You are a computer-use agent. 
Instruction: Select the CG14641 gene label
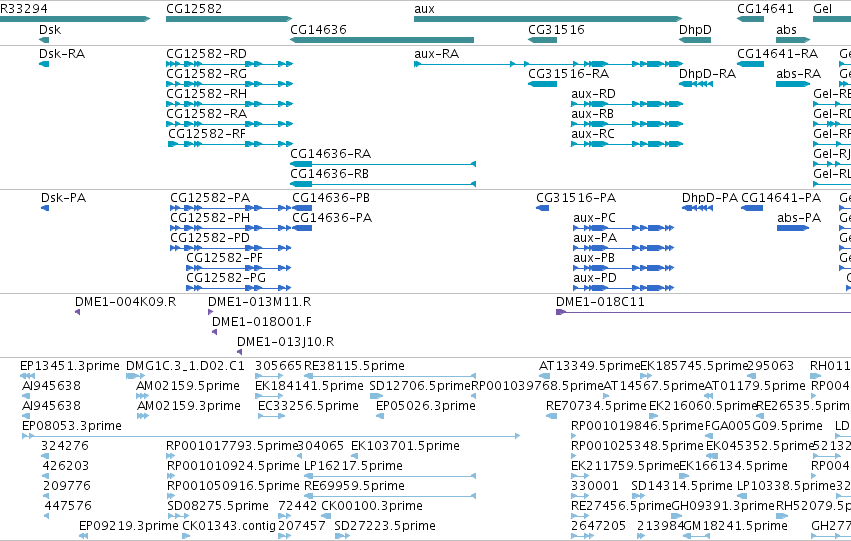tap(765, 9)
